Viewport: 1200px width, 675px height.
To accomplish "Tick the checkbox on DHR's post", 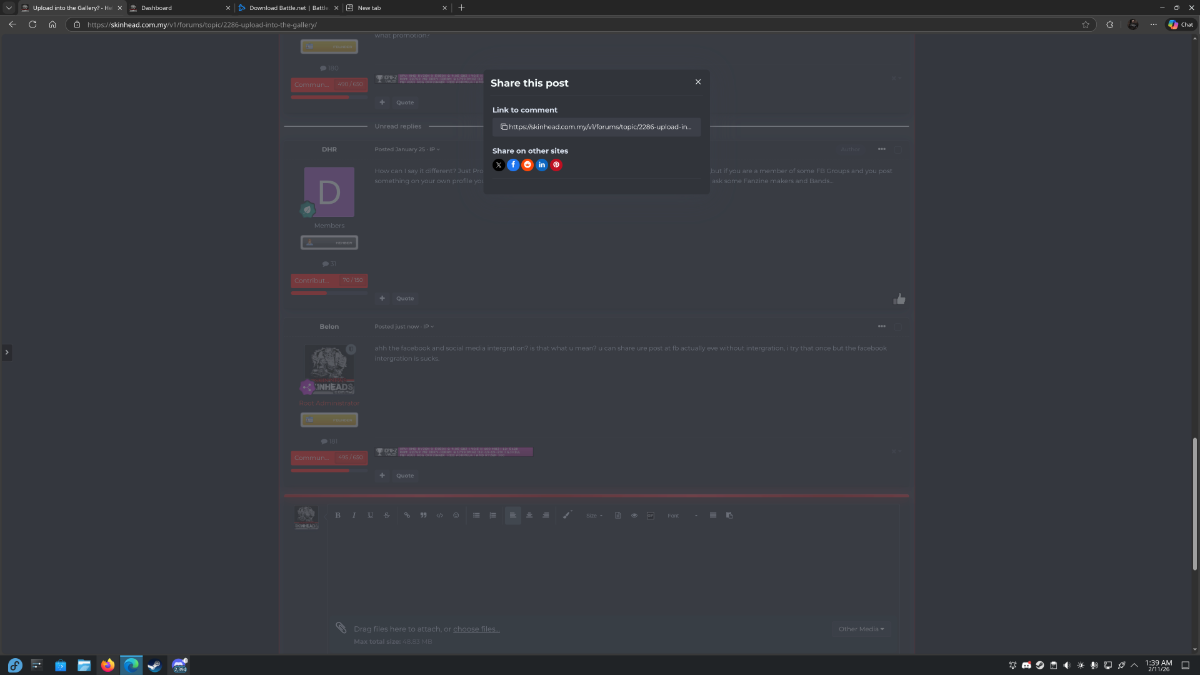I will (899, 149).
